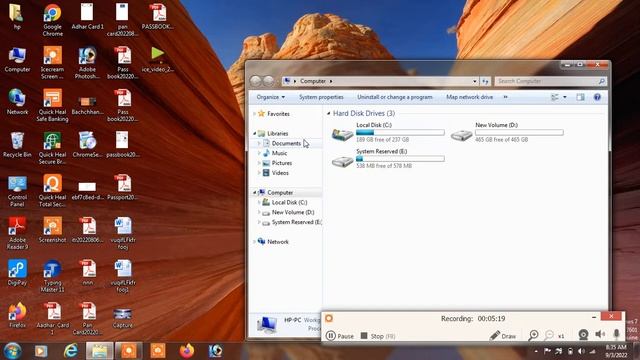Select the Capture desktop icon
Screen dimensions: 640x360
point(122,318)
